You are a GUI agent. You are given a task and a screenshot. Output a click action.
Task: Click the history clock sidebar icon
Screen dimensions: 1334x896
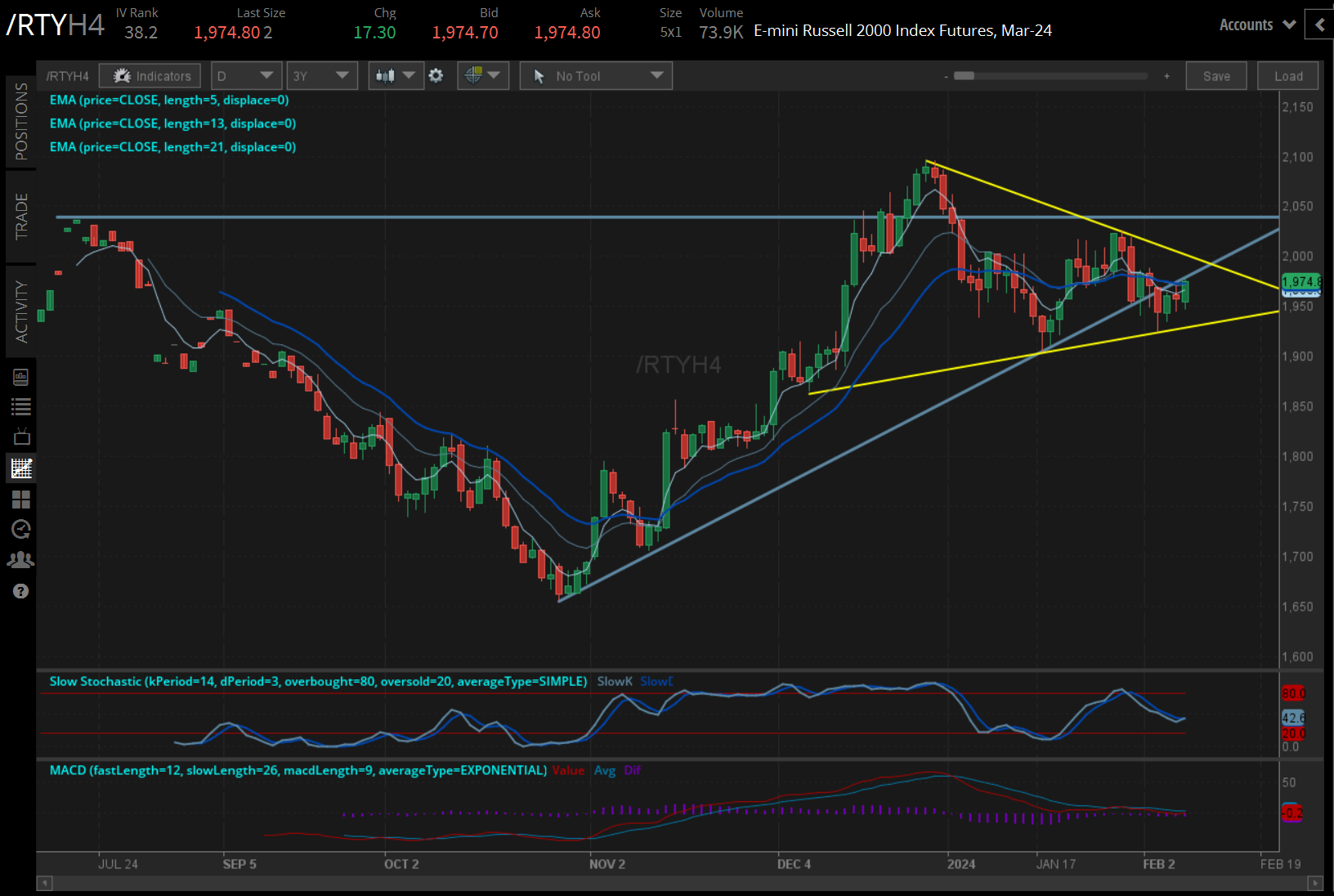point(21,529)
